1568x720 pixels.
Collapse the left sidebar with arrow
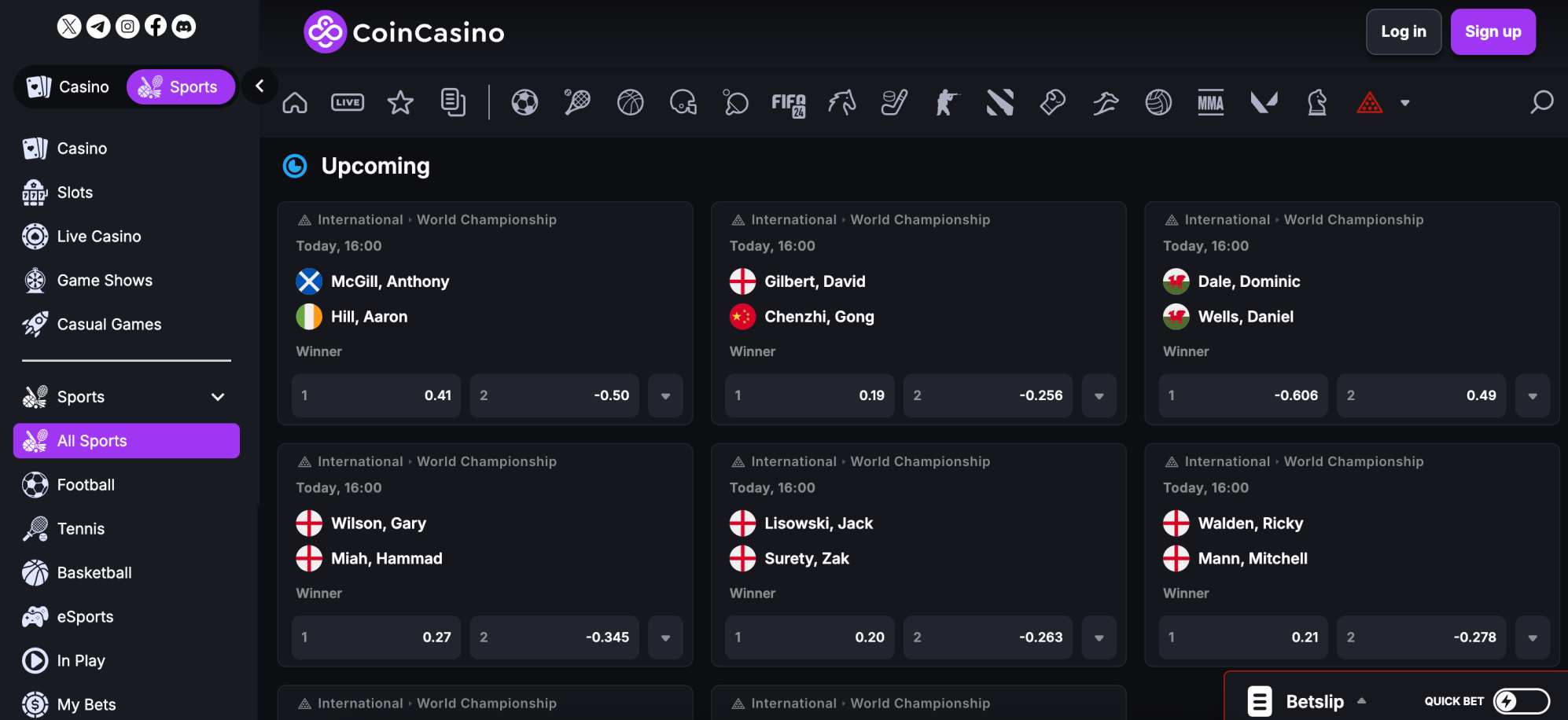pos(259,86)
